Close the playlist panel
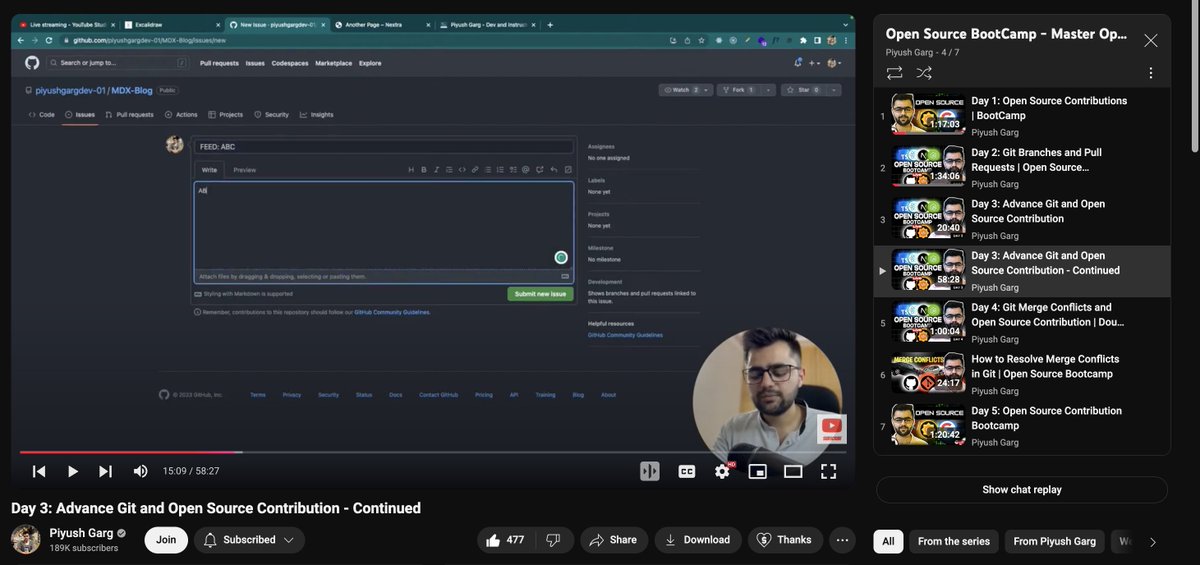The height and width of the screenshot is (565, 1200). [x=1151, y=40]
